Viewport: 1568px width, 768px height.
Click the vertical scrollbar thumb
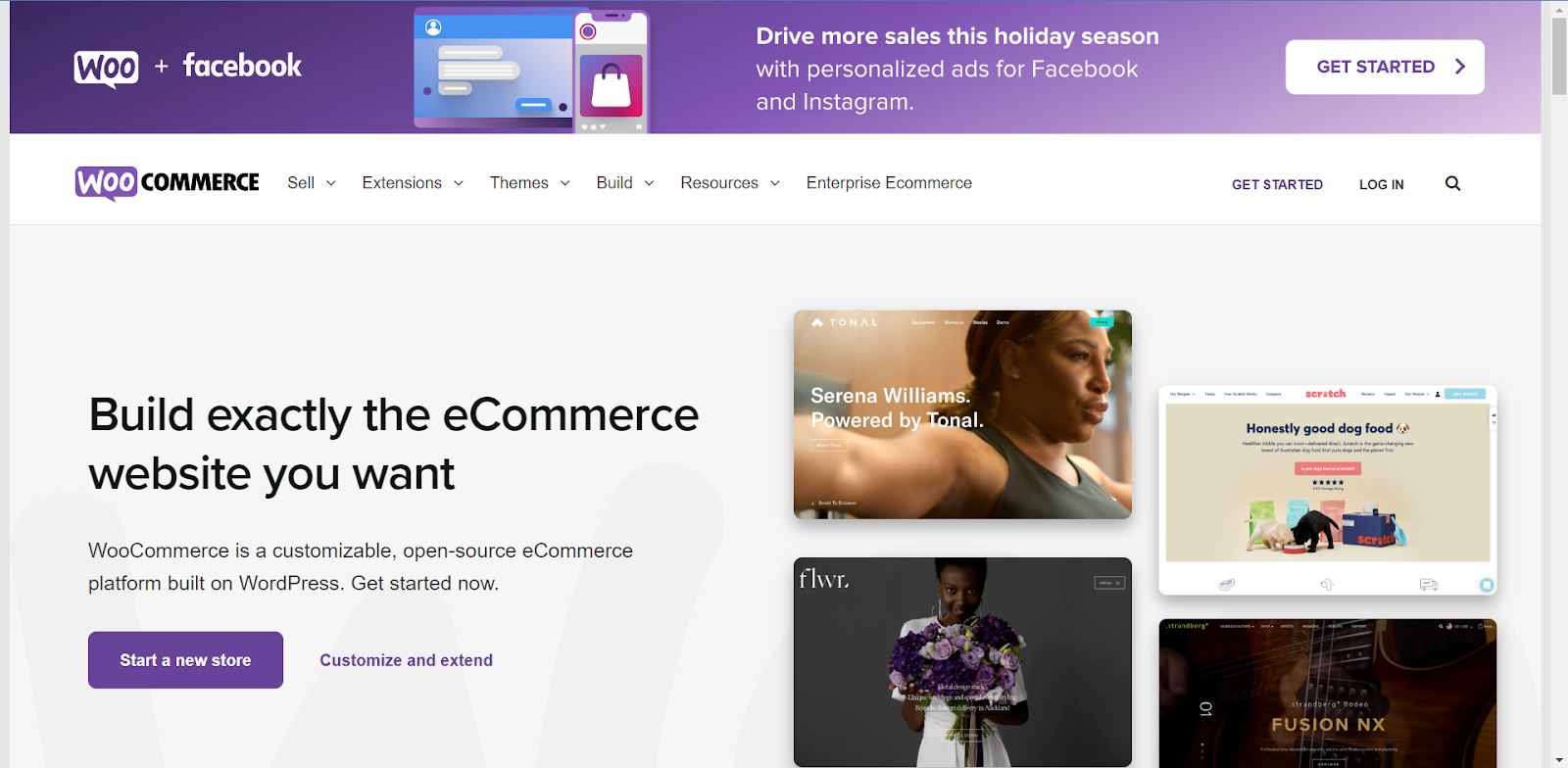(x=1559, y=56)
